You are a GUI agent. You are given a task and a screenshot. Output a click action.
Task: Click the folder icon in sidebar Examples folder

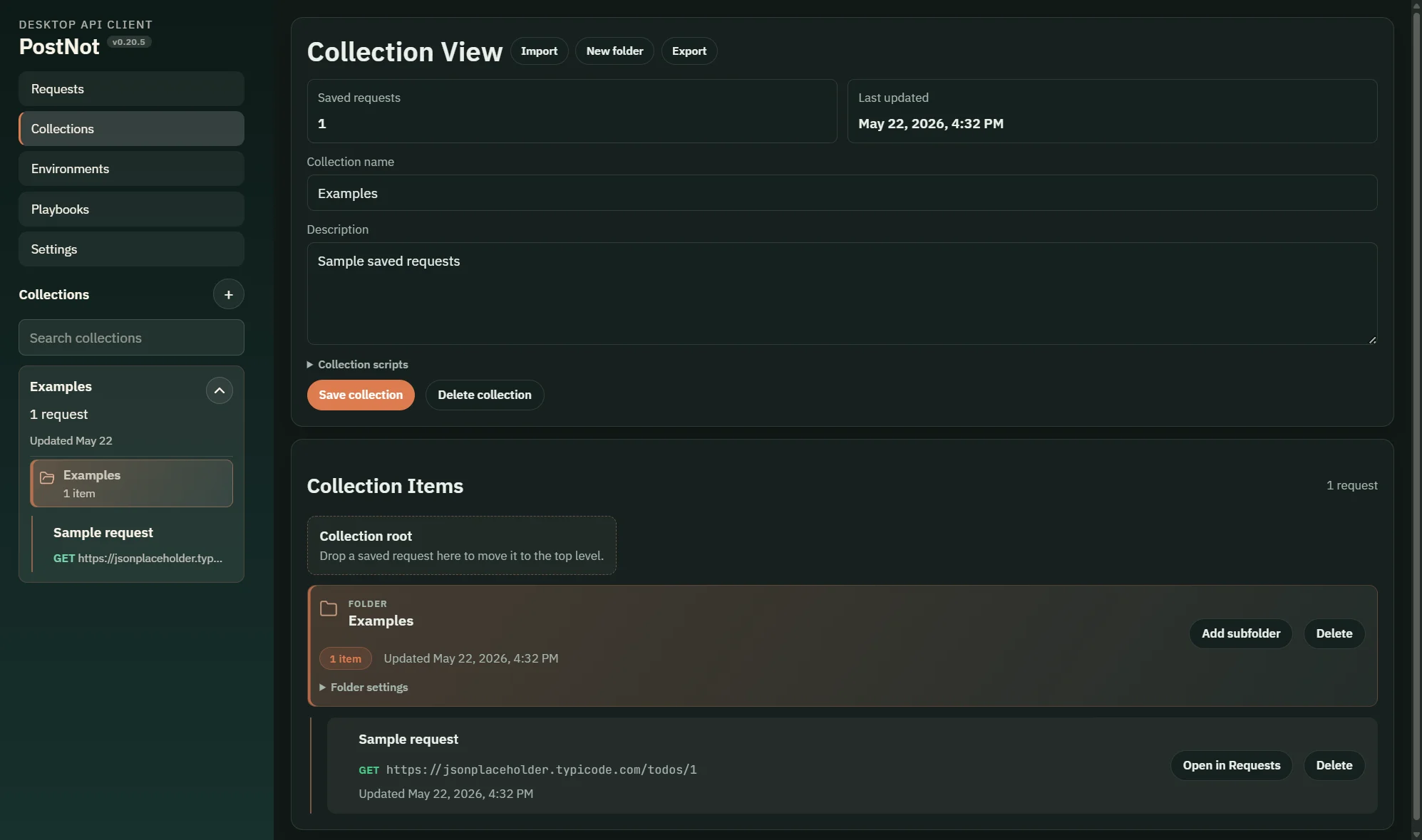click(47, 477)
